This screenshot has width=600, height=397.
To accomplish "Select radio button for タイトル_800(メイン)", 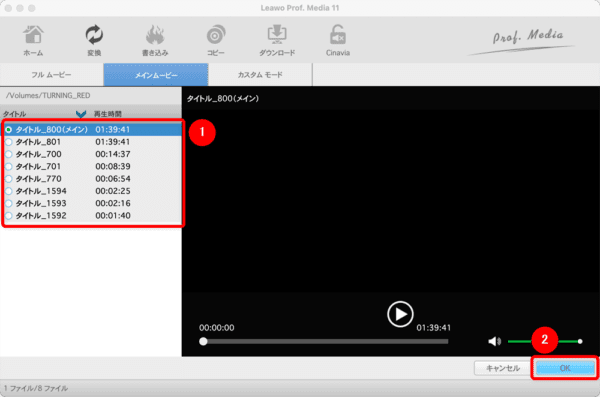I will click(x=8, y=130).
